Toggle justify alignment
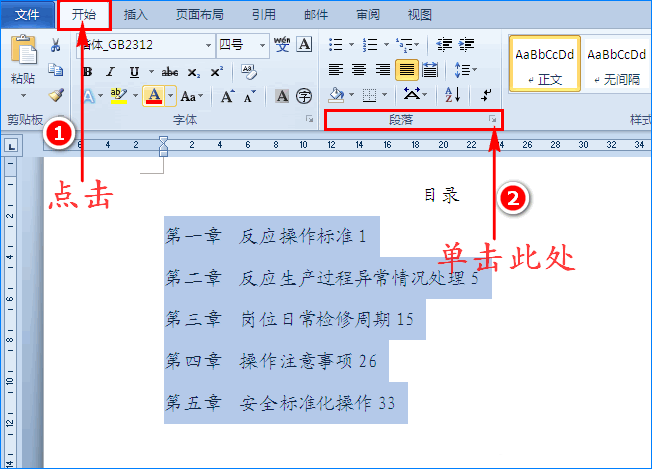Viewport: 652px width, 469px height. click(x=407, y=69)
